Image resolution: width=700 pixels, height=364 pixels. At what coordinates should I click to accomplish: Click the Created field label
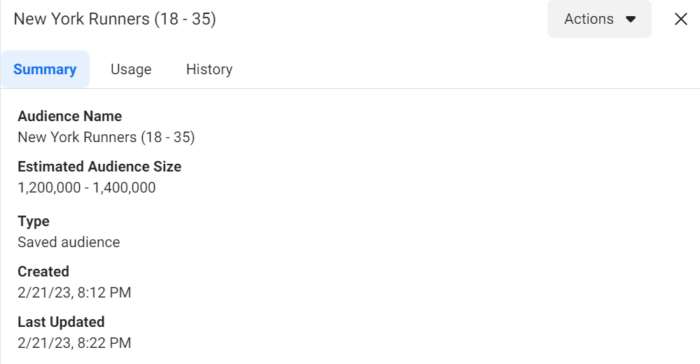click(43, 272)
